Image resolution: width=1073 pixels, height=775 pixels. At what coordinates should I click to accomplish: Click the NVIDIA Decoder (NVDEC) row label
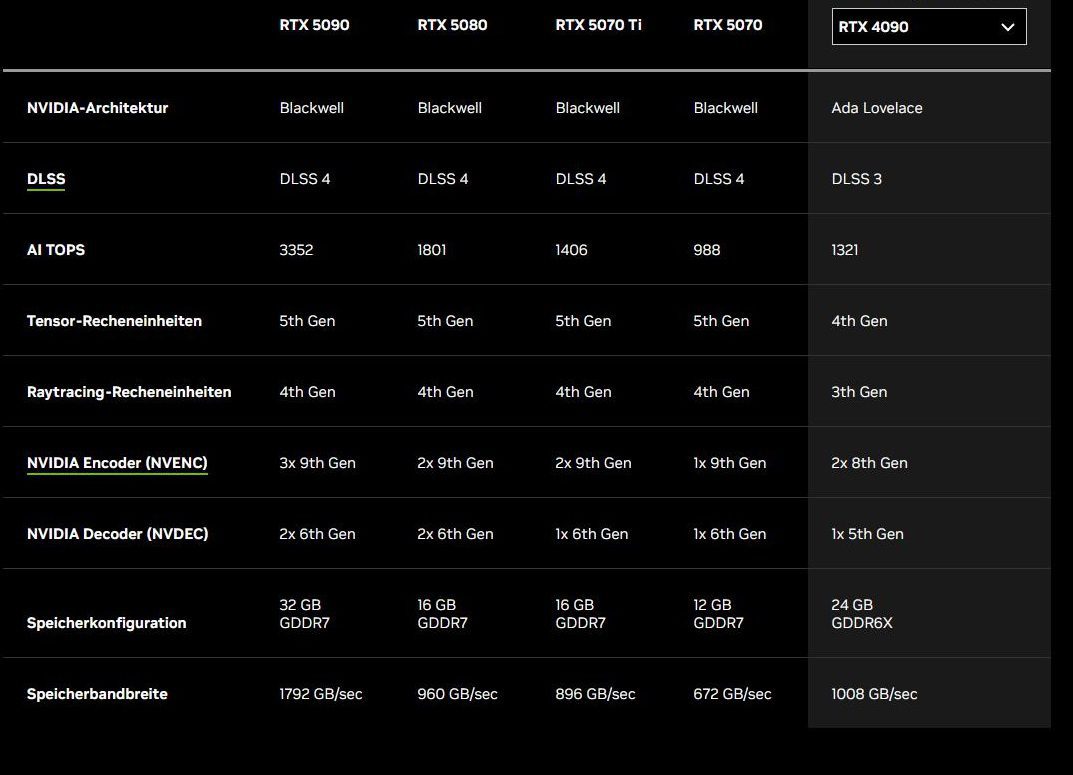coord(117,534)
